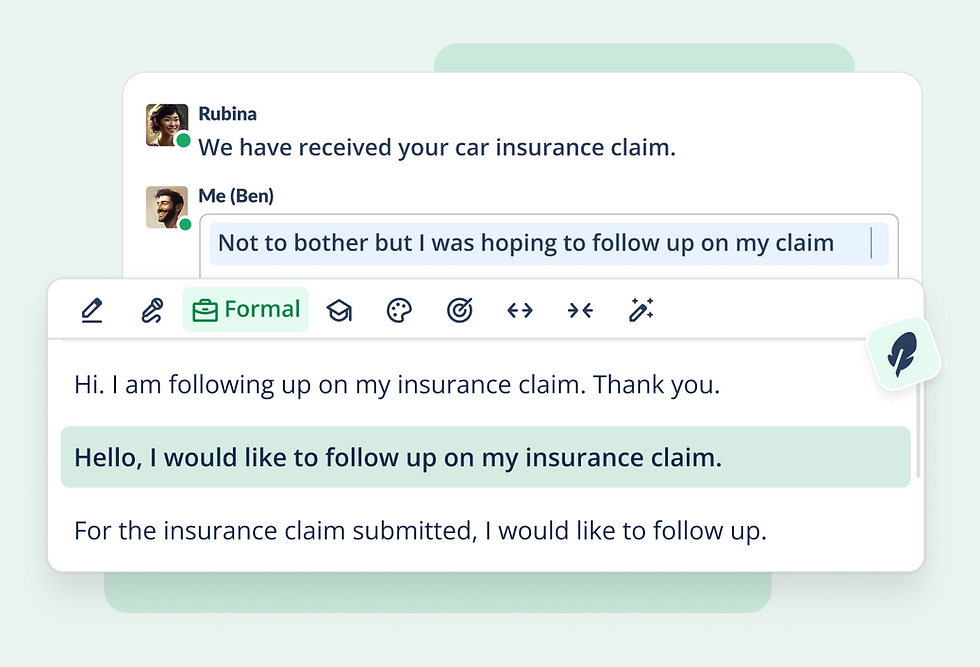Choose the suggestion starting with "Hi. I am following"
Screen dimensions: 980x667
pos(396,385)
